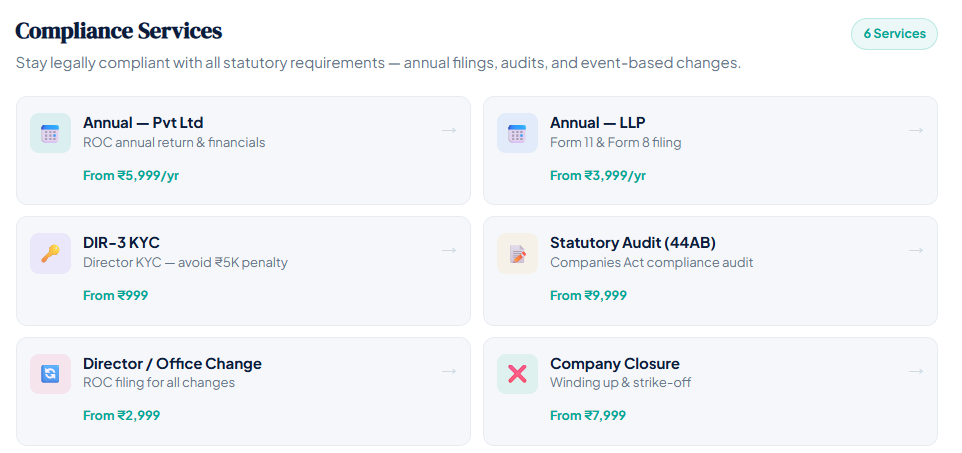Click the Company Closure heading
This screenshot has height=453, width=962.
tap(614, 364)
